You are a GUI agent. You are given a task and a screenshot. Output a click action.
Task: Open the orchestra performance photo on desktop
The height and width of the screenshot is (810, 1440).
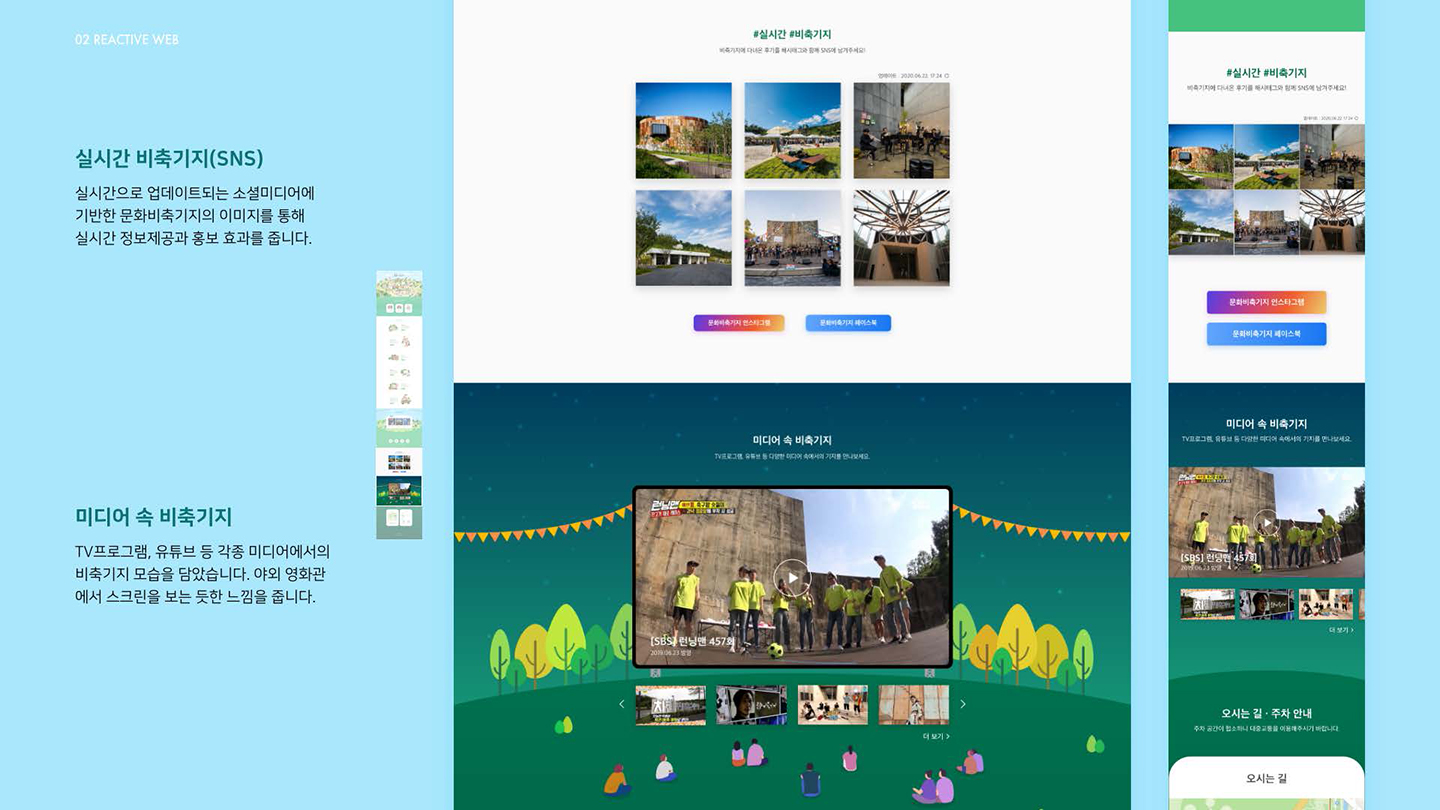tap(901, 130)
